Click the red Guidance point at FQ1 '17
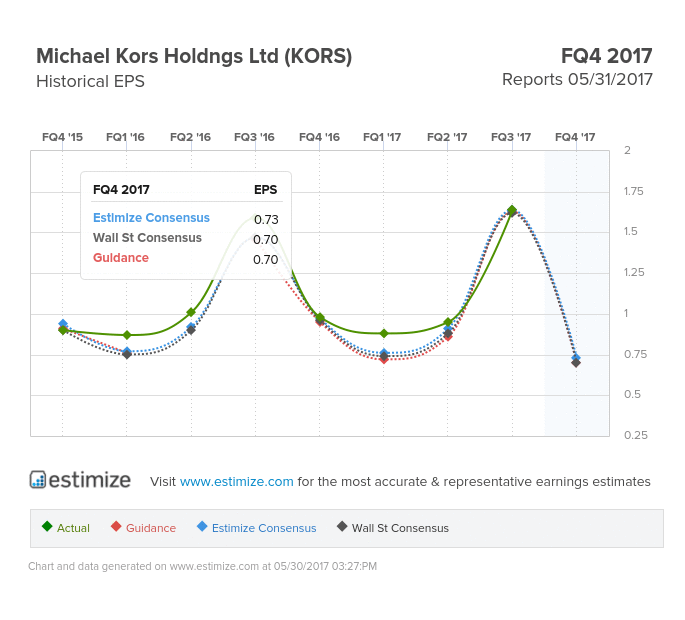 [384, 360]
